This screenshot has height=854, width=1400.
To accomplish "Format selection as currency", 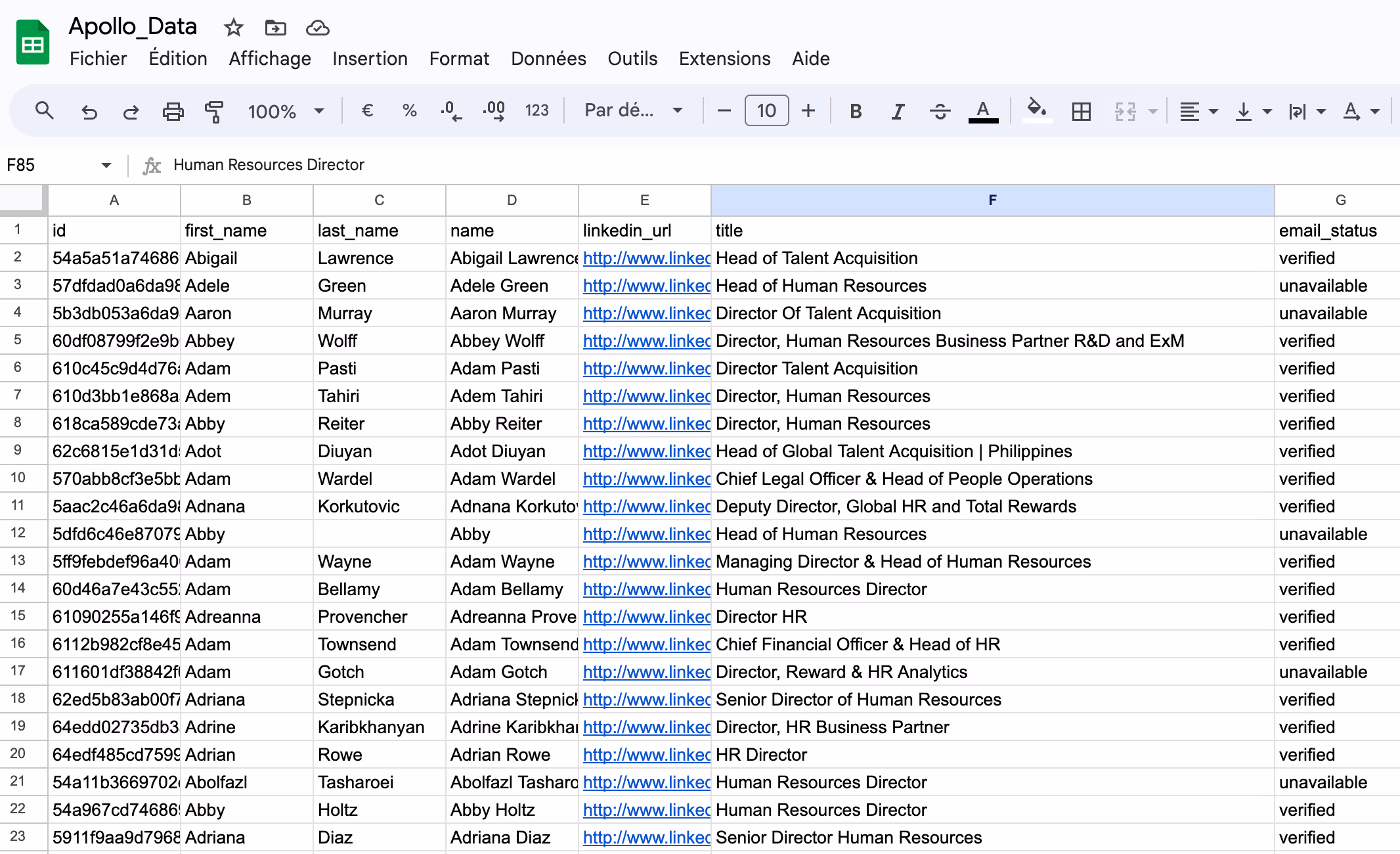I will click(x=367, y=110).
